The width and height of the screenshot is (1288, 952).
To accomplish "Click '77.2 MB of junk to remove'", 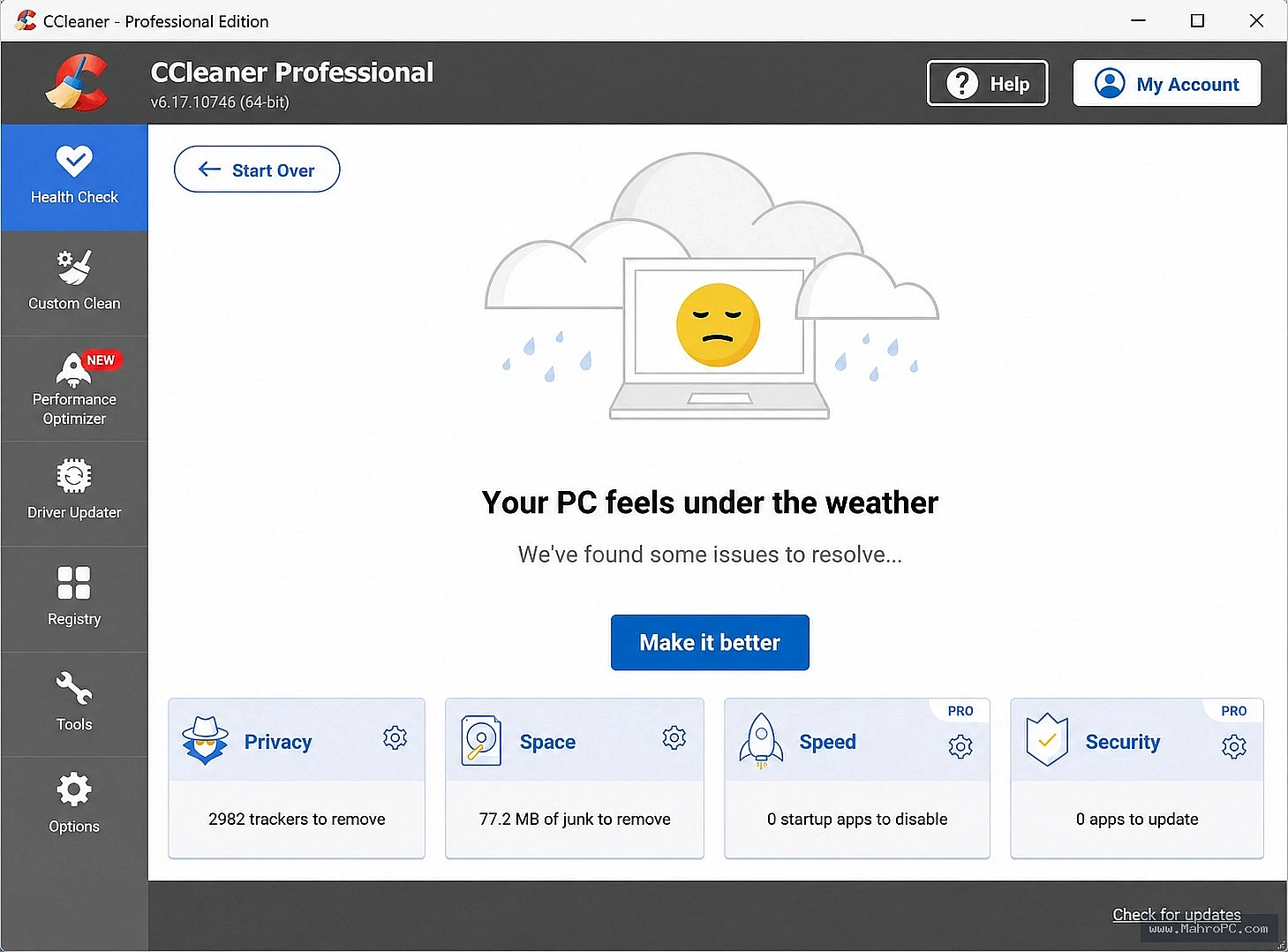I will (x=575, y=819).
